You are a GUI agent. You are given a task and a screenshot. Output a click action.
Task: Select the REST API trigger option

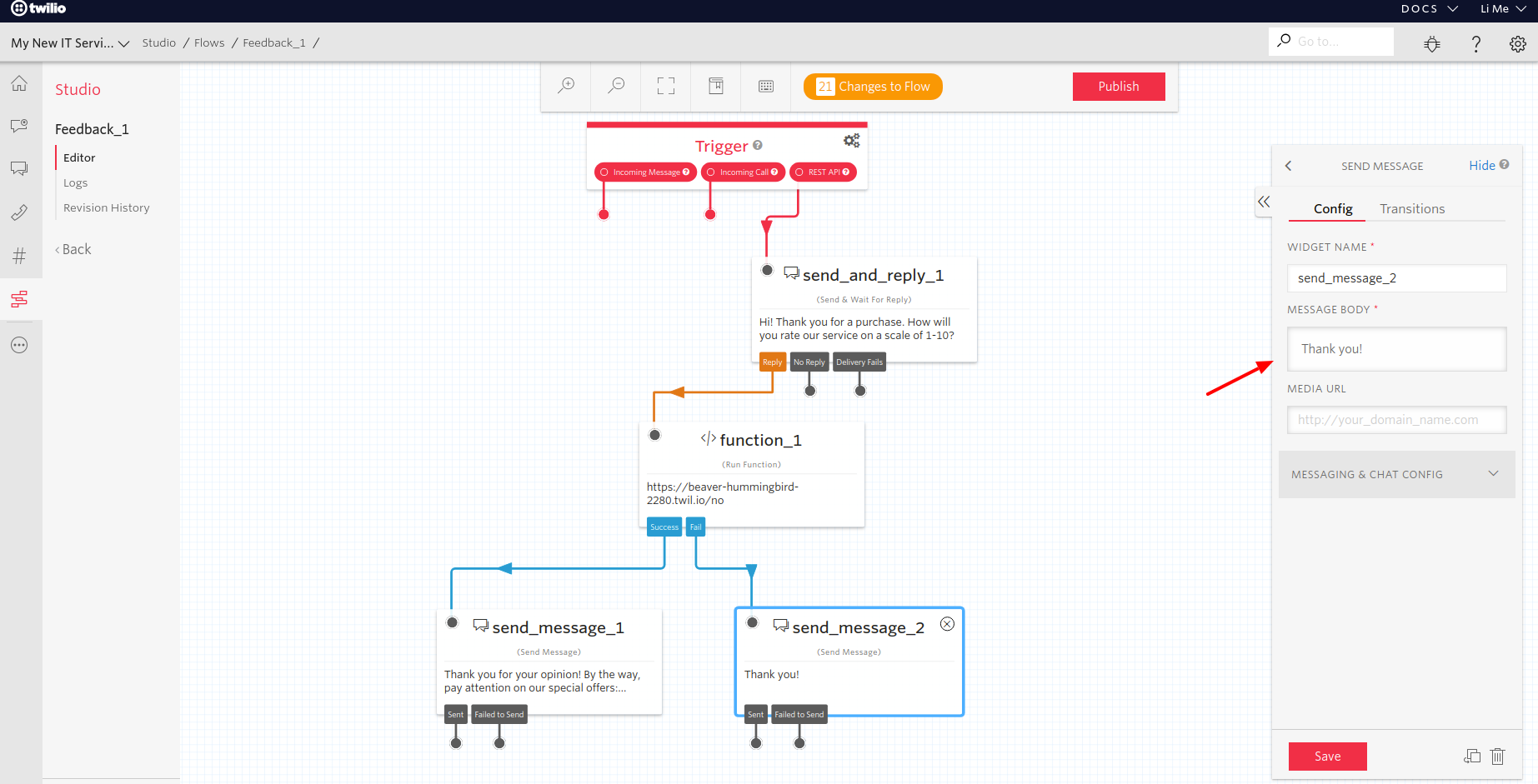point(823,172)
